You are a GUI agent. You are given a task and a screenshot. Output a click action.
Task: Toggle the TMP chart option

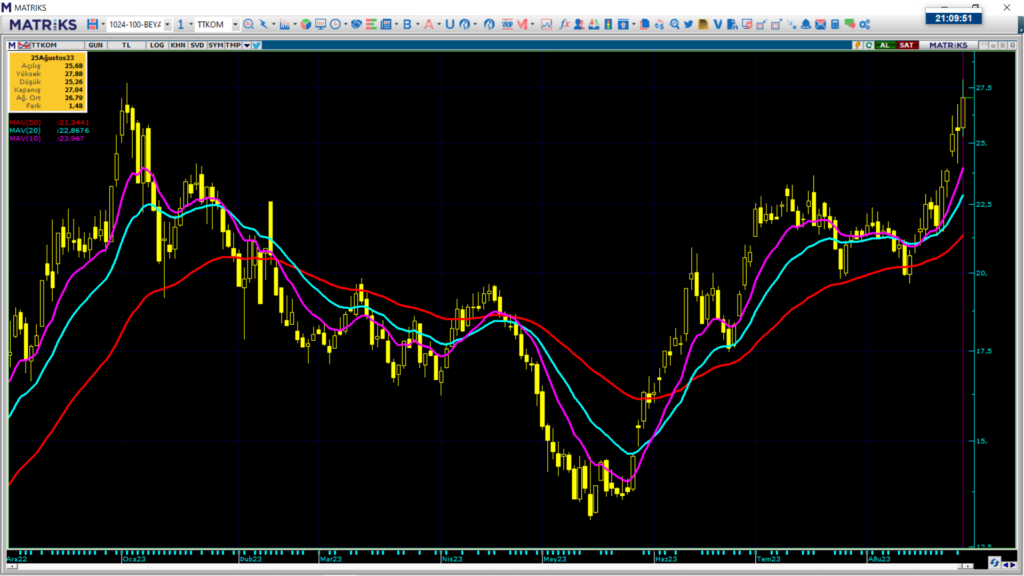pyautogui.click(x=233, y=45)
